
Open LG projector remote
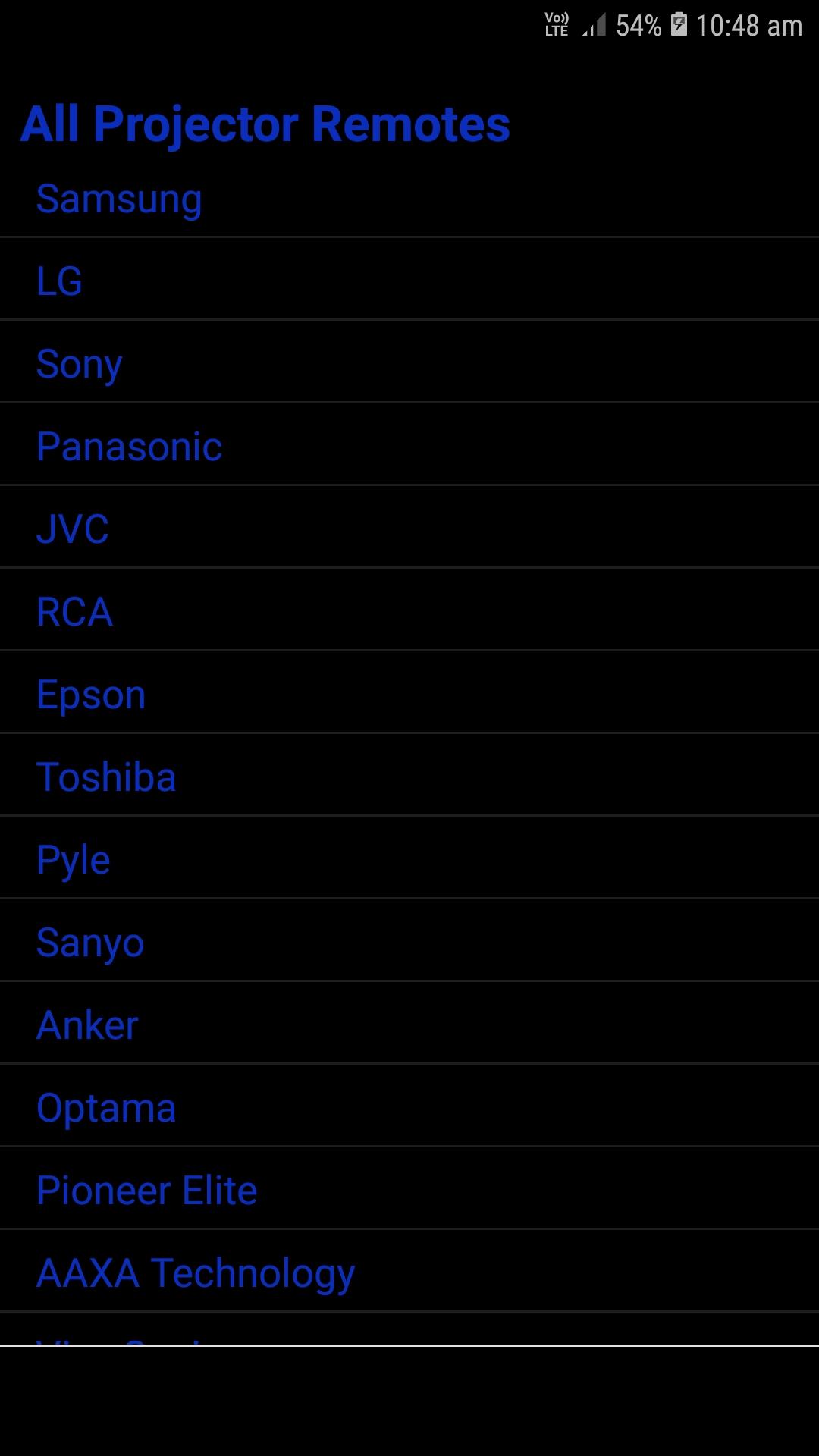[409, 279]
